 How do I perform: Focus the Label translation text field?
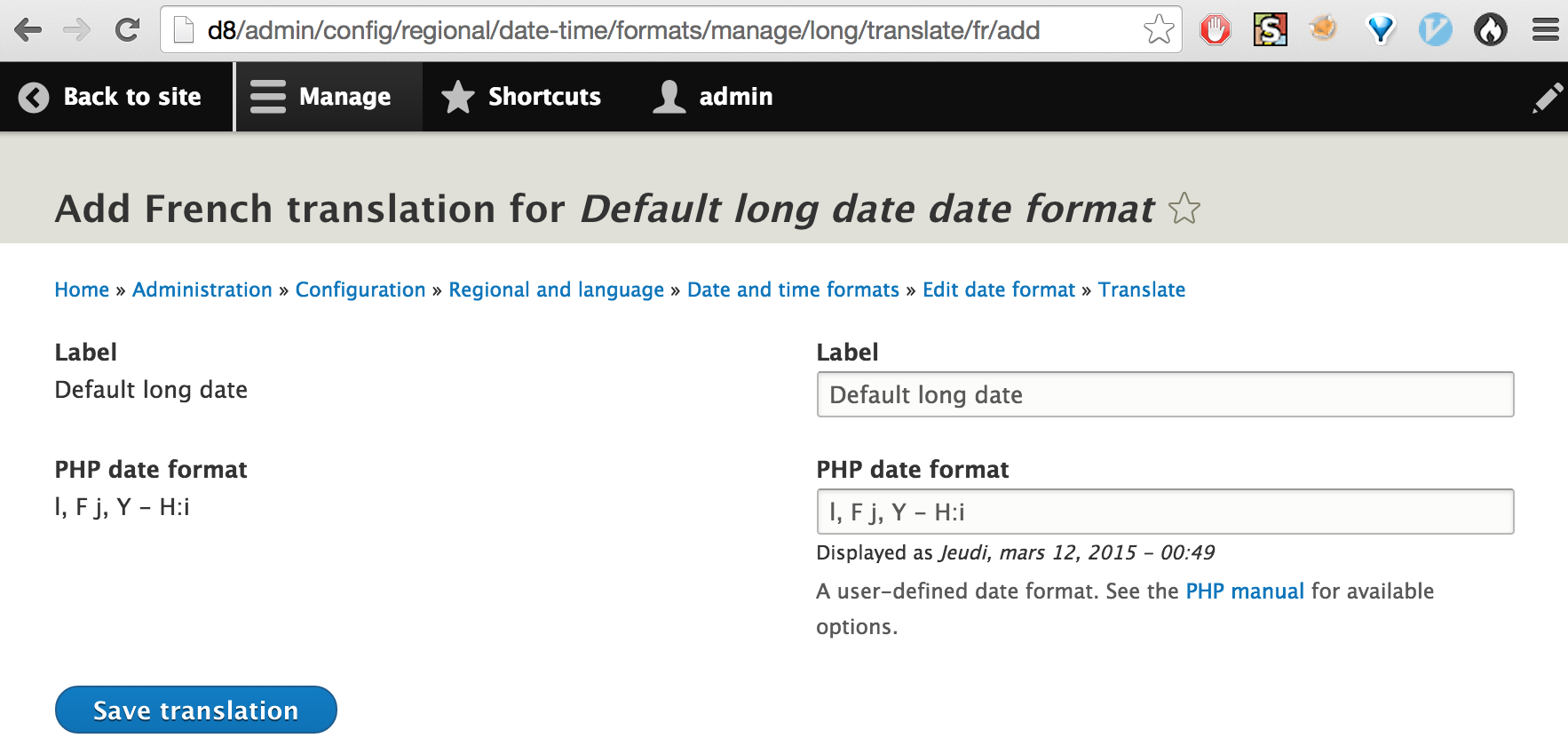coord(1165,394)
